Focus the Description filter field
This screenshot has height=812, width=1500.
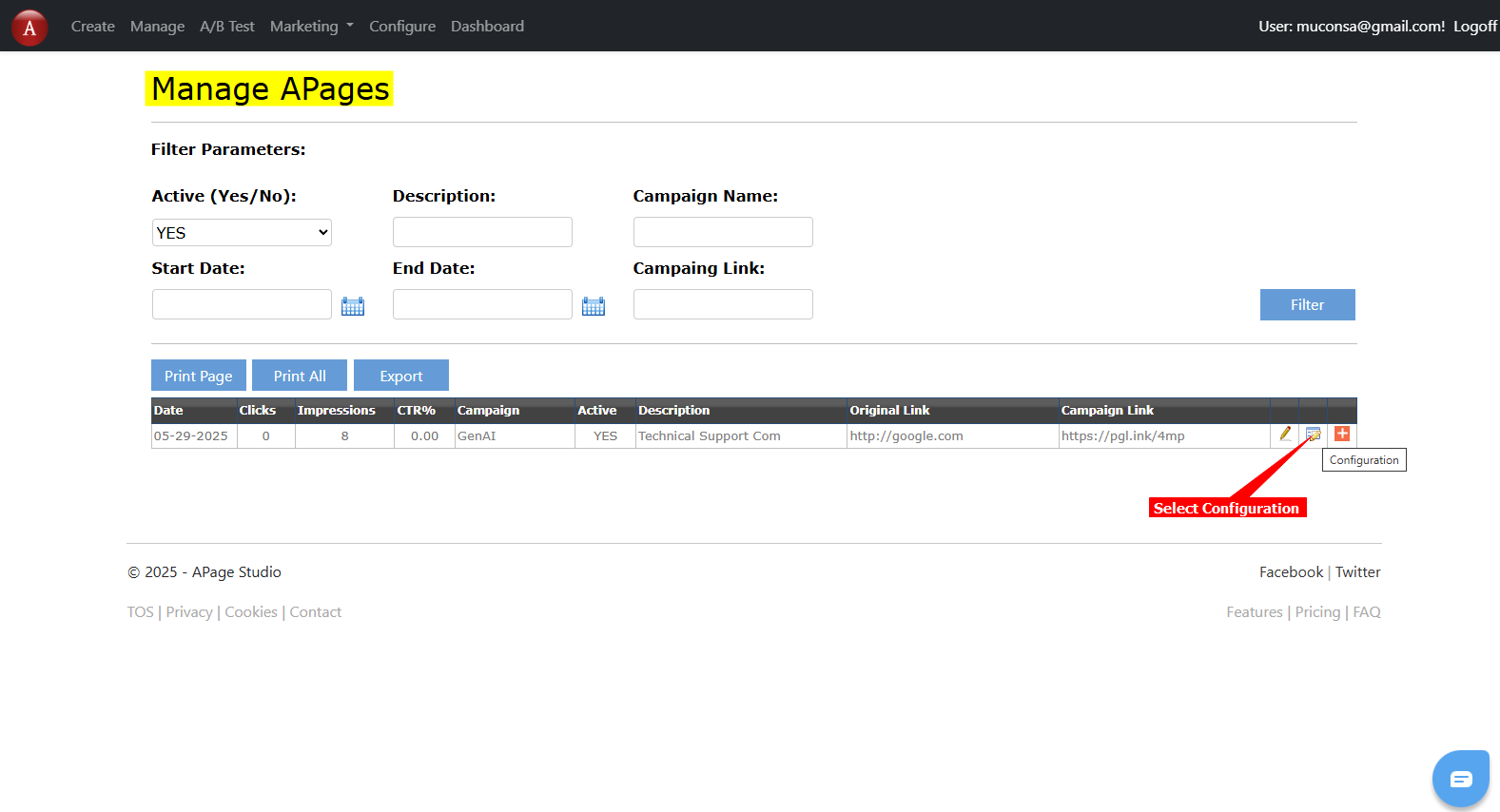(482, 232)
